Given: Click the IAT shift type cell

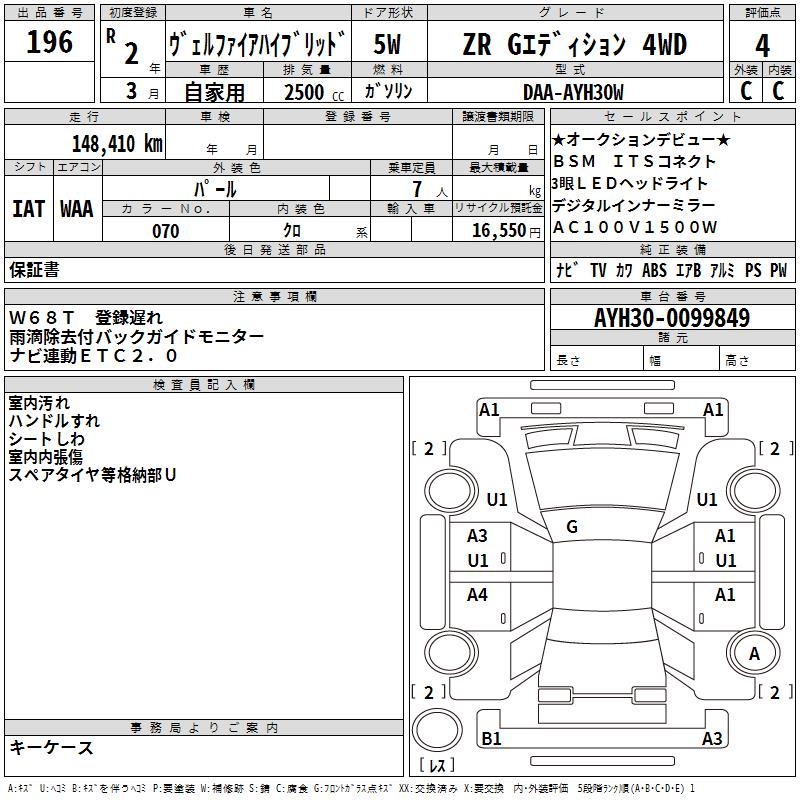Looking at the screenshot, I should coord(29,208).
